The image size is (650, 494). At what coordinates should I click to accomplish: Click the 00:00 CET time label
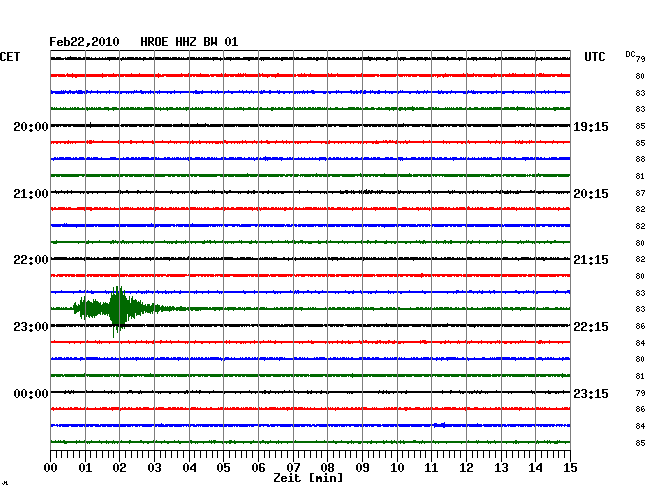click(31, 393)
